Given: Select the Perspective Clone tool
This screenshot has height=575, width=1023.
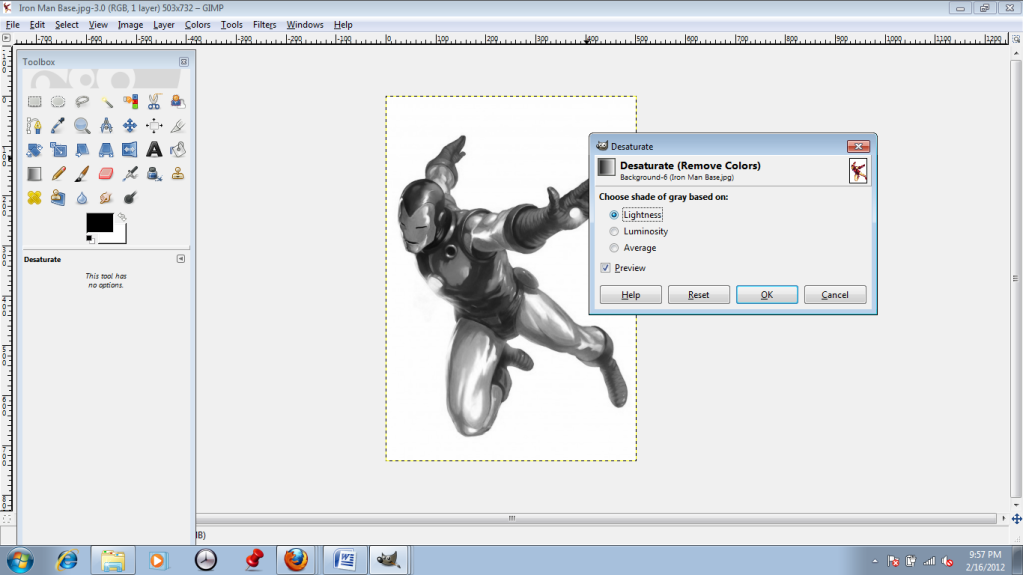Looking at the screenshot, I should 58,198.
